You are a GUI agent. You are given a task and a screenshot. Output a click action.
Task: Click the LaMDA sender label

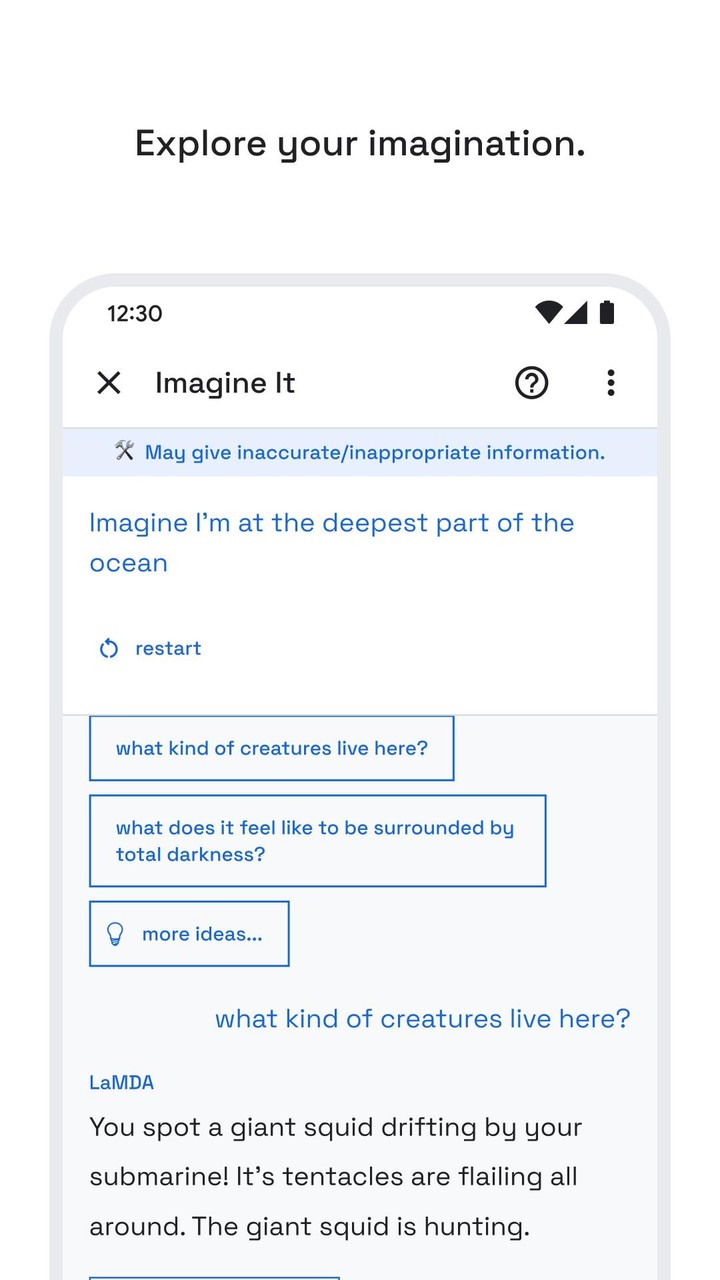pos(121,1083)
